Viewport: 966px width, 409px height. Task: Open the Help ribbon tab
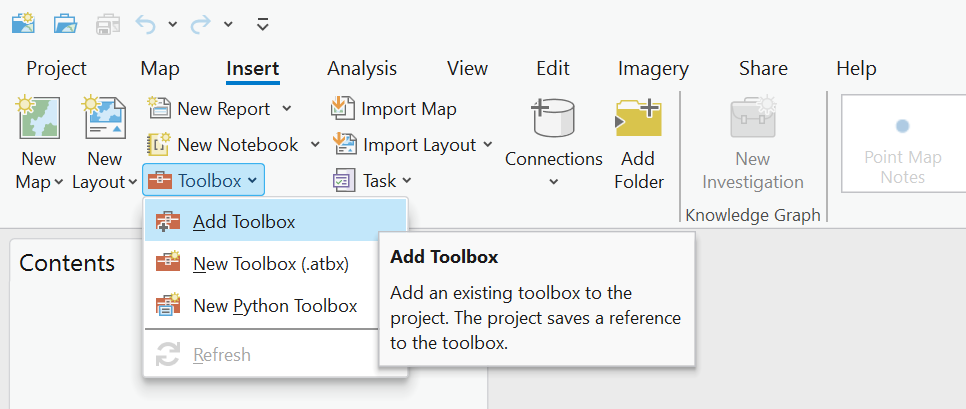coord(856,68)
